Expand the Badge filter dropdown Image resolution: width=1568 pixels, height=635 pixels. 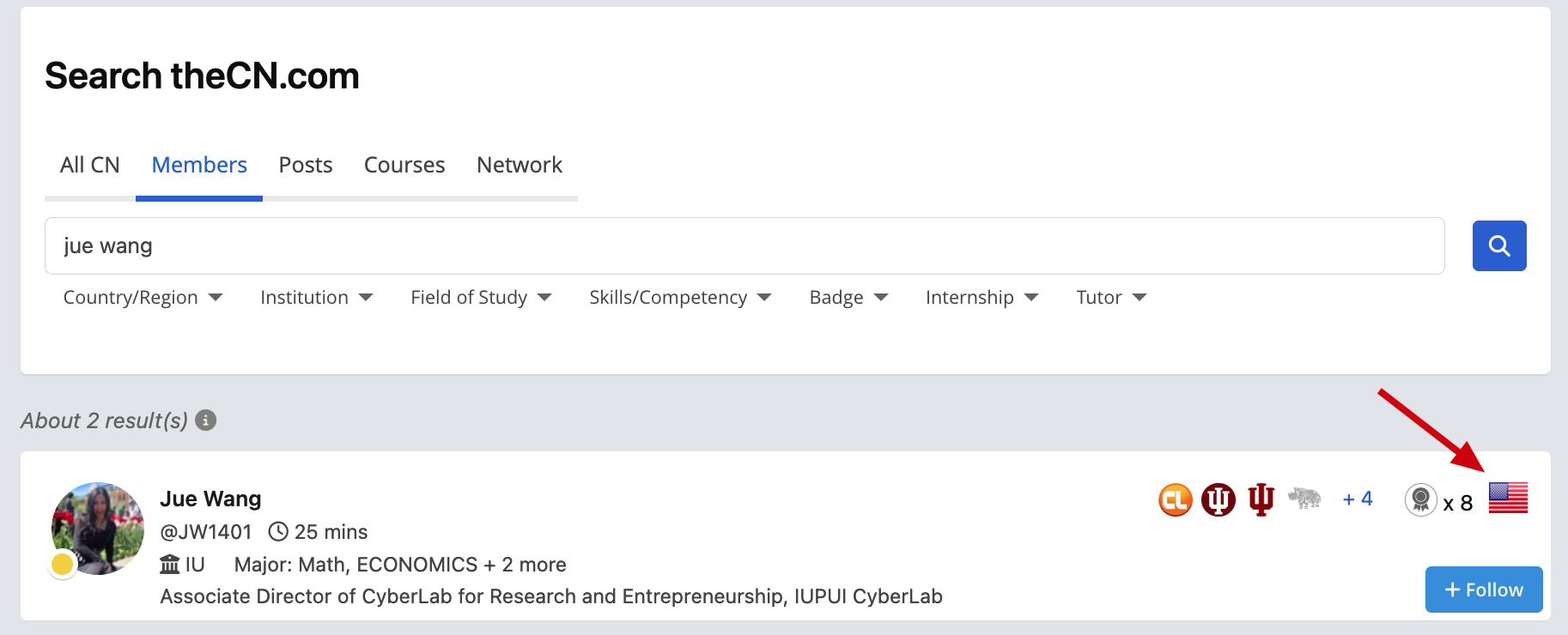click(x=848, y=297)
